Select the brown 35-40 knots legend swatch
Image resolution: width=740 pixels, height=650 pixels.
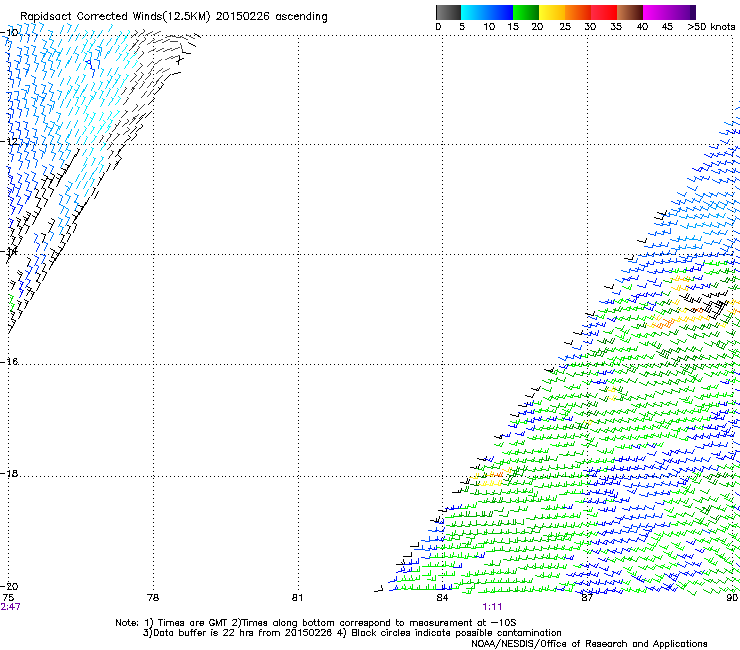point(630,12)
